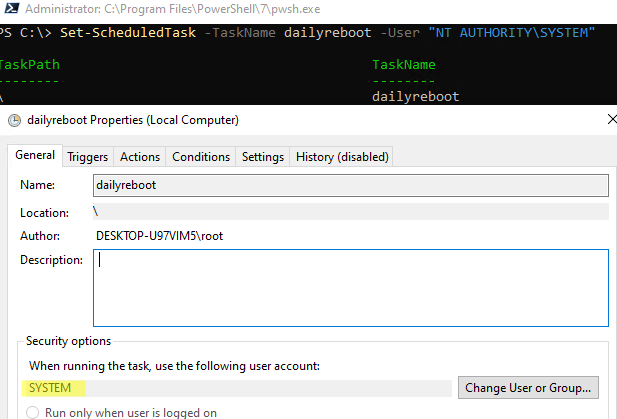View the History (disabled) tab
The width and height of the screenshot is (617, 419).
342,157
